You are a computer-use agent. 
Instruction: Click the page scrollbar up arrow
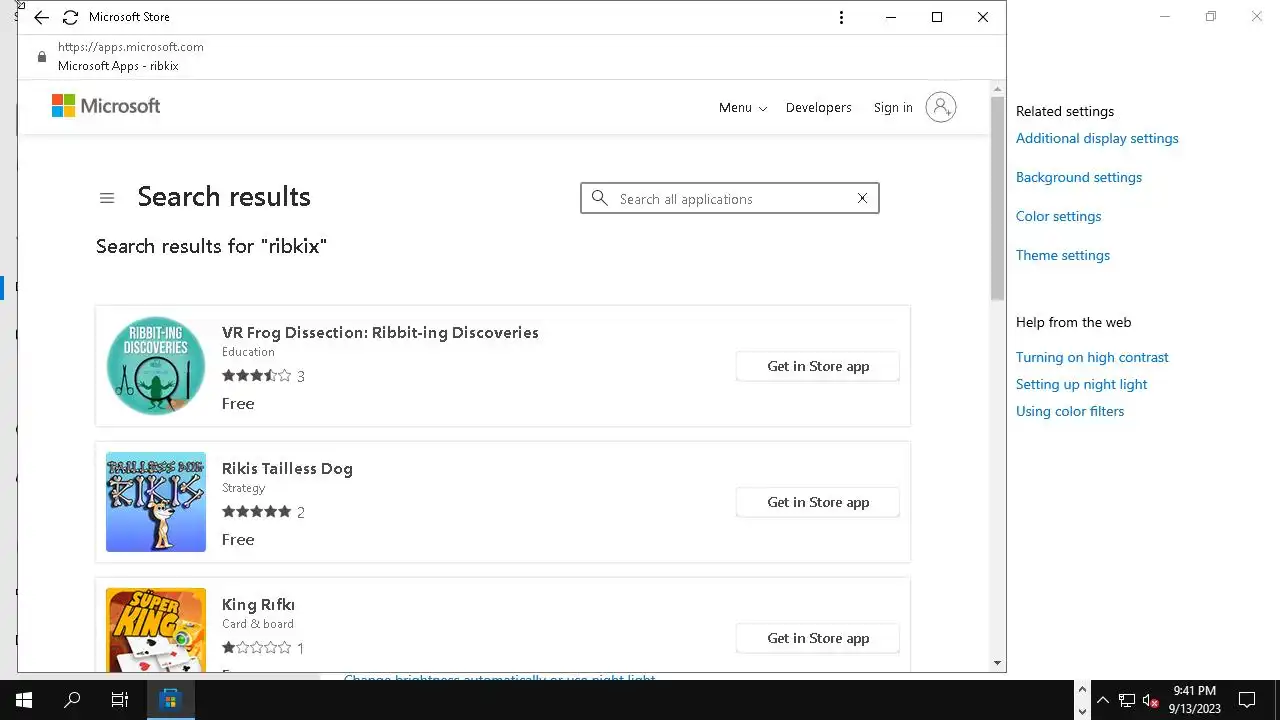[x=997, y=89]
